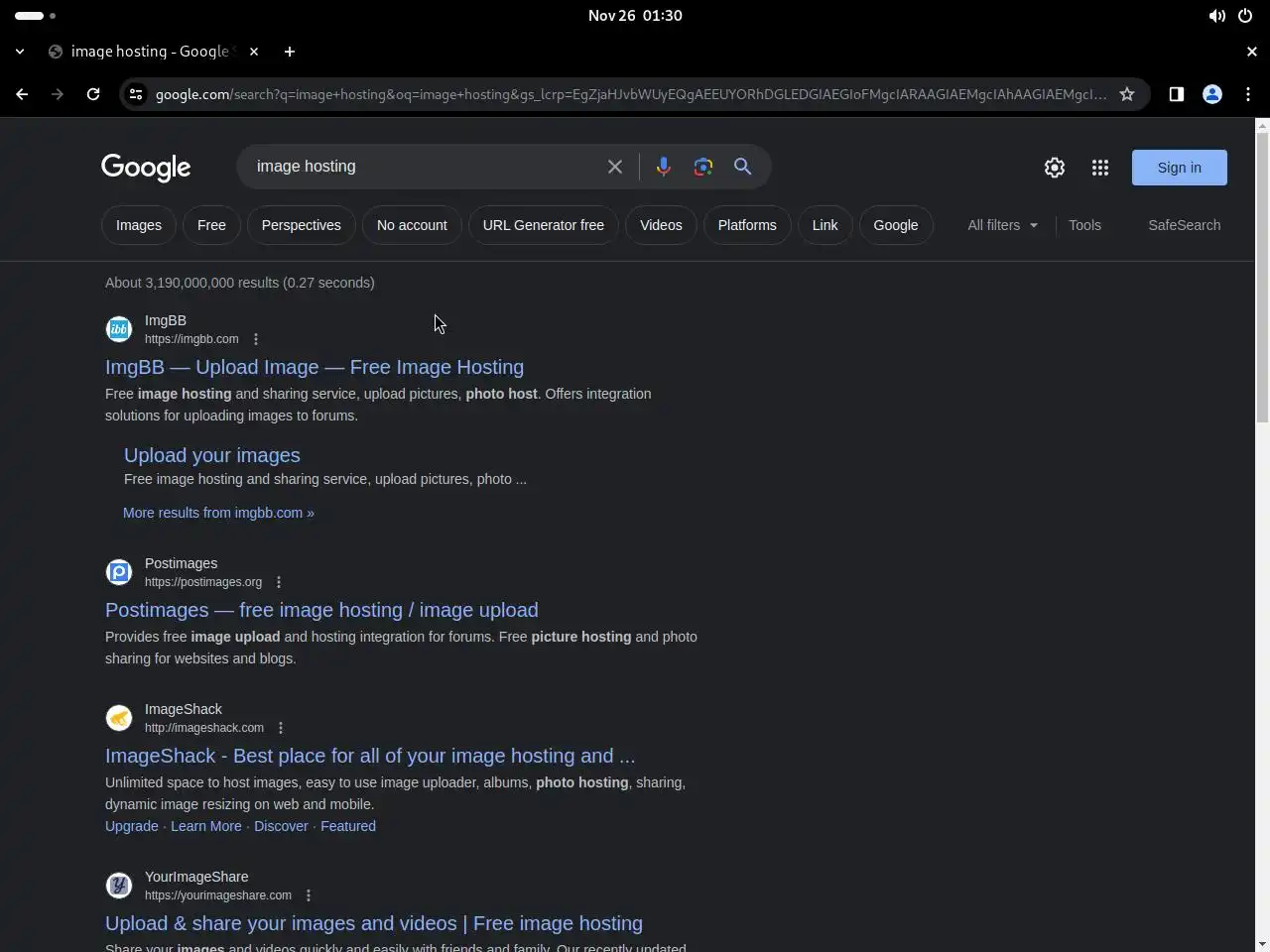Image resolution: width=1270 pixels, height=952 pixels.
Task: Select the URL Generator free chip
Action: pyautogui.click(x=544, y=225)
